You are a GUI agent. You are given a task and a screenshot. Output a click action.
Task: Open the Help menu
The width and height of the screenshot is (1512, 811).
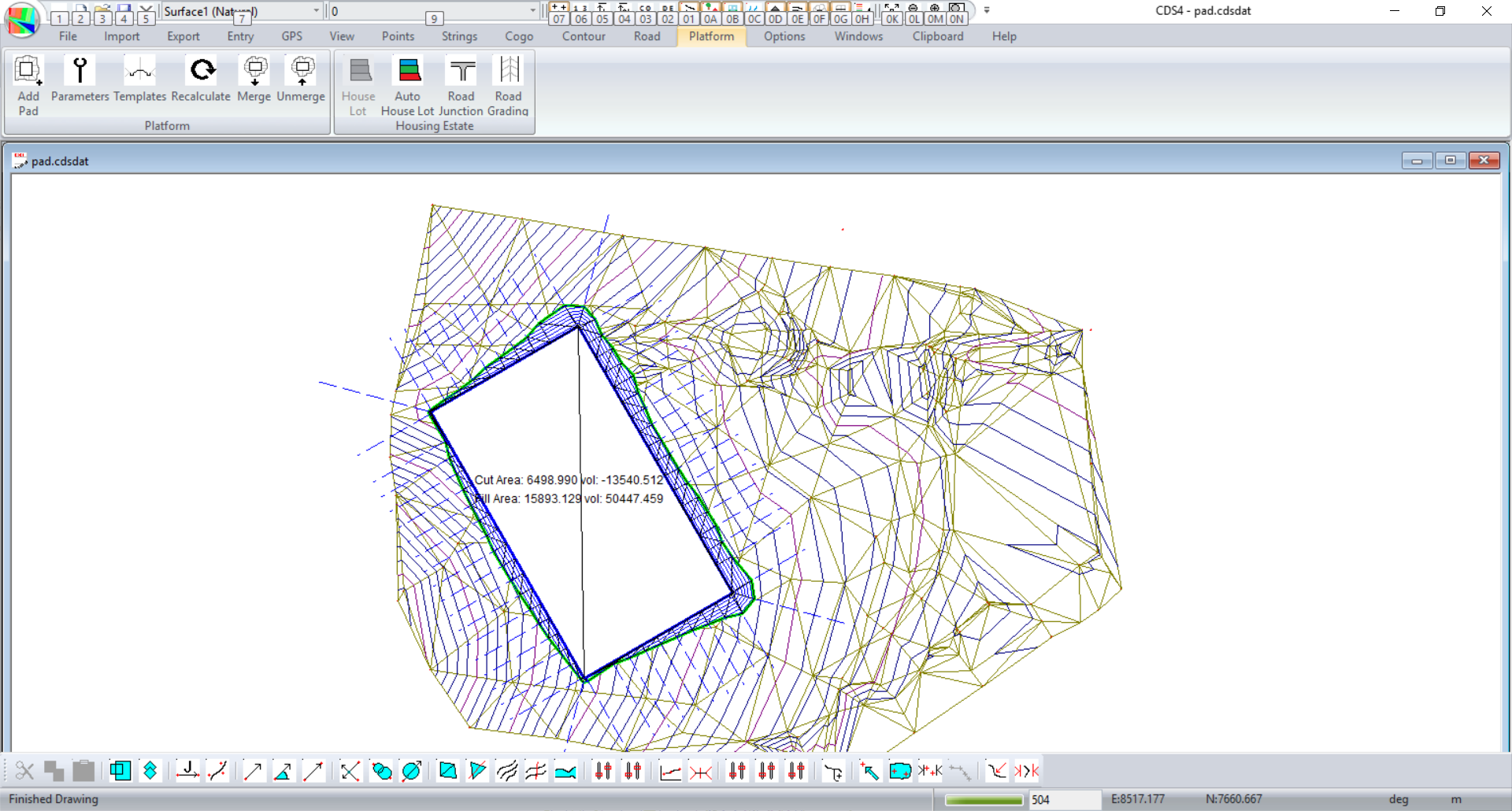point(1004,36)
